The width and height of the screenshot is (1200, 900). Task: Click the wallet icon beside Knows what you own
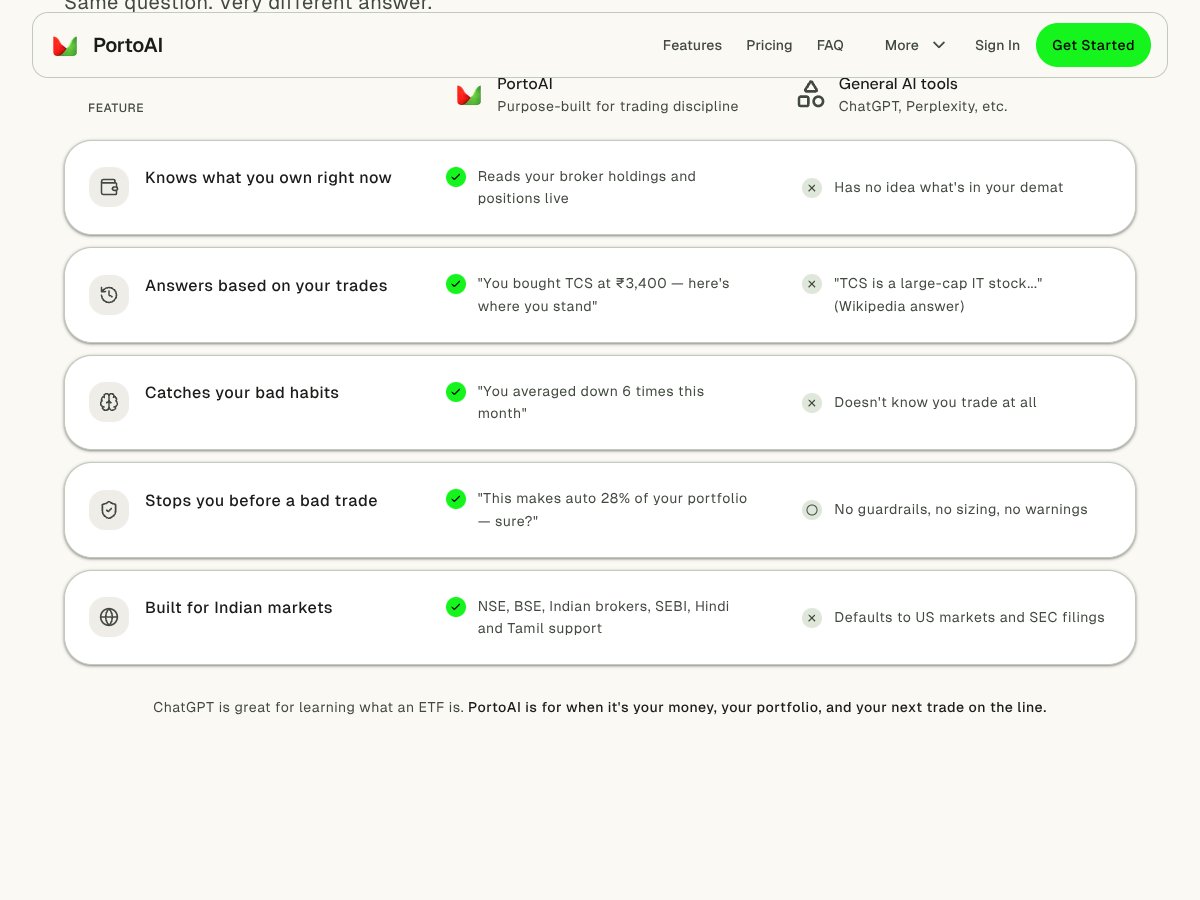[x=109, y=187]
